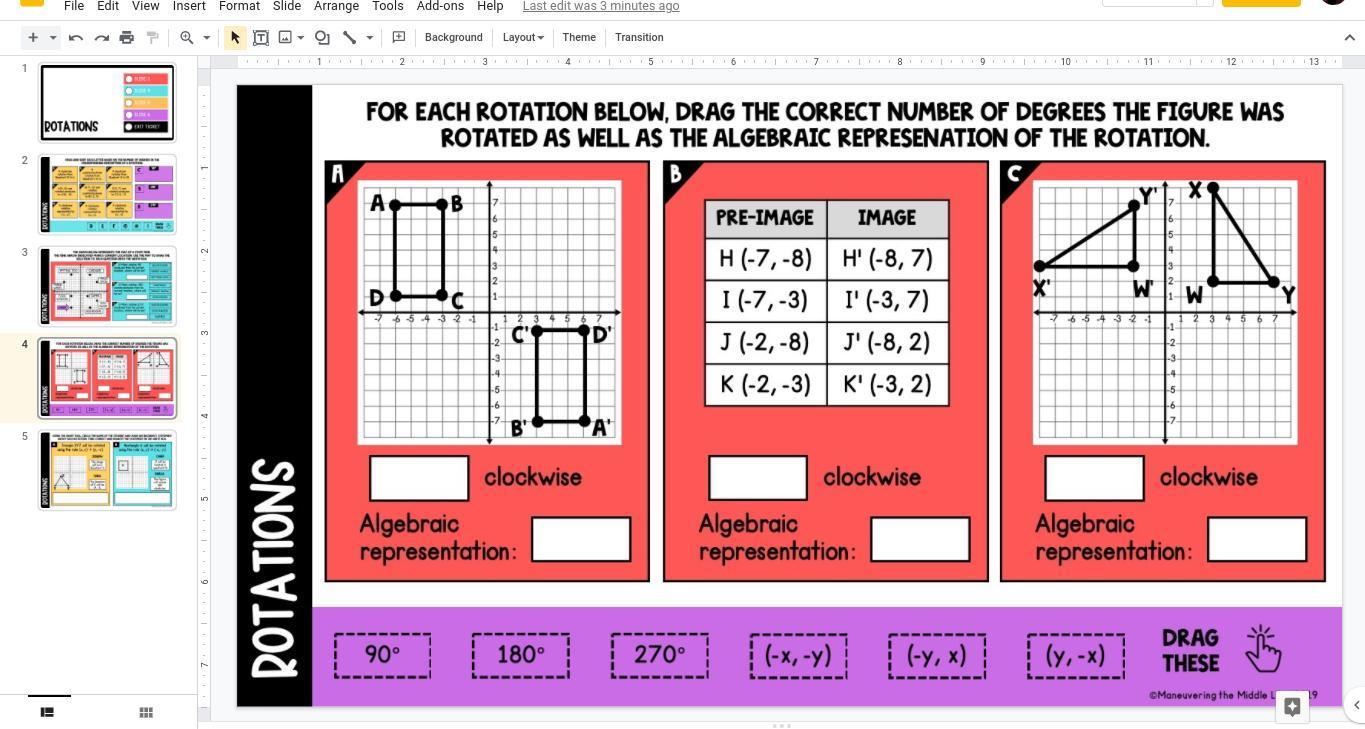Click the Theme button
1365x729 pixels.
(579, 37)
